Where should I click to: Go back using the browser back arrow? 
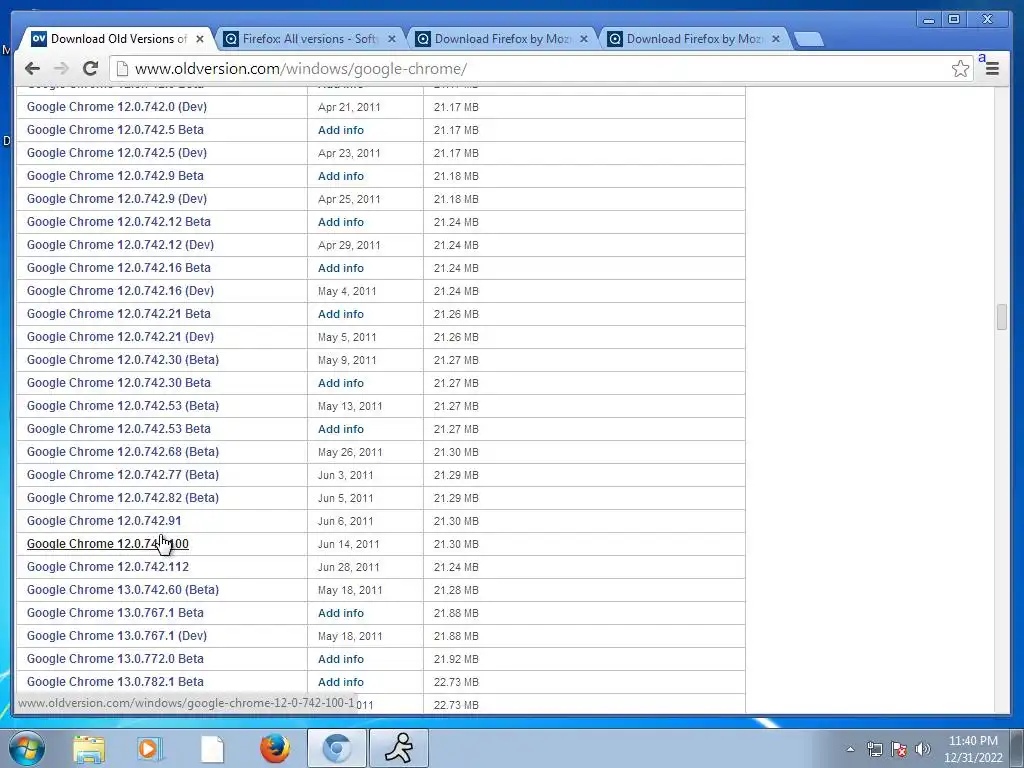pos(32,68)
